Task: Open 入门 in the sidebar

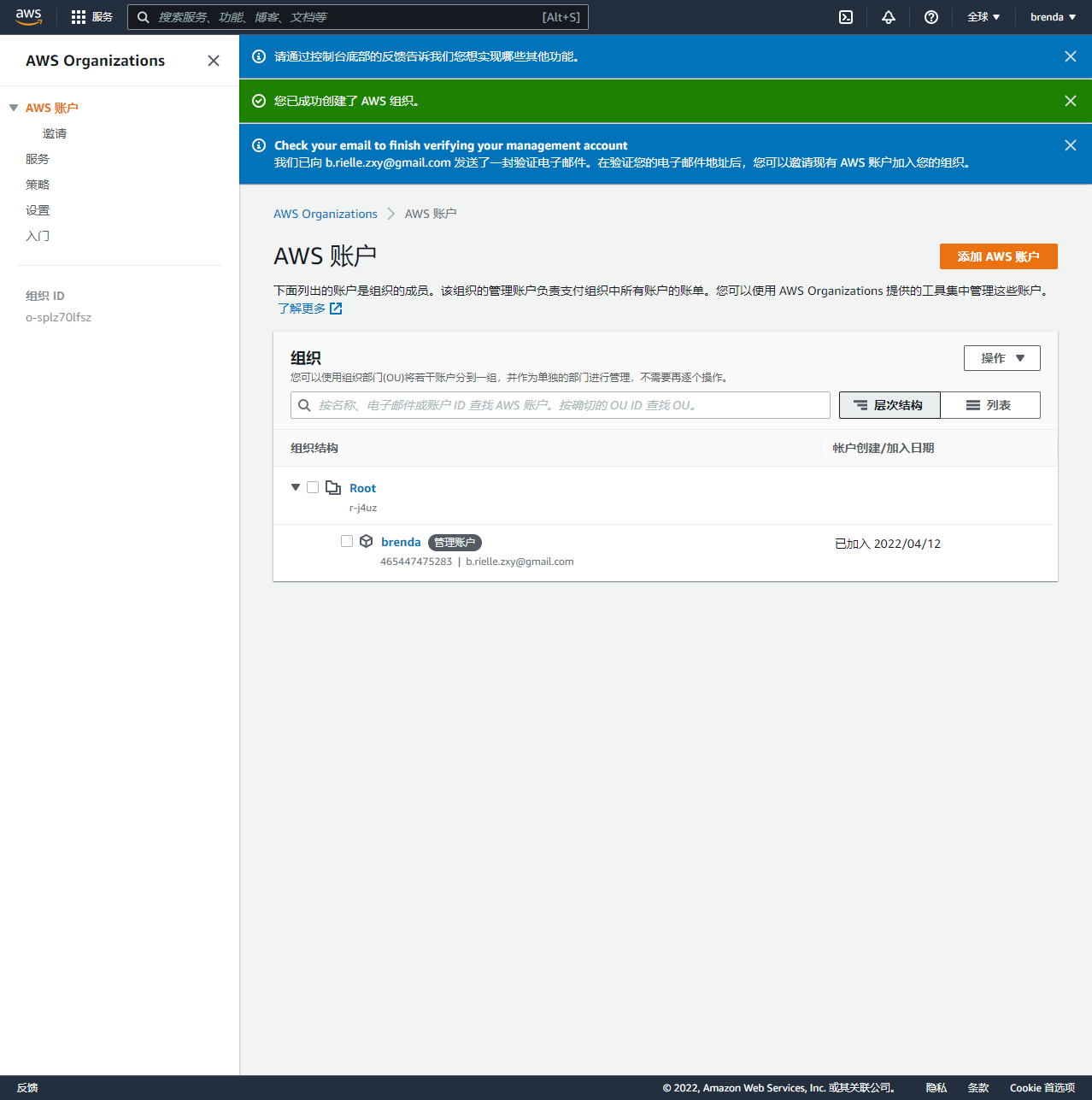Action: tap(38, 236)
